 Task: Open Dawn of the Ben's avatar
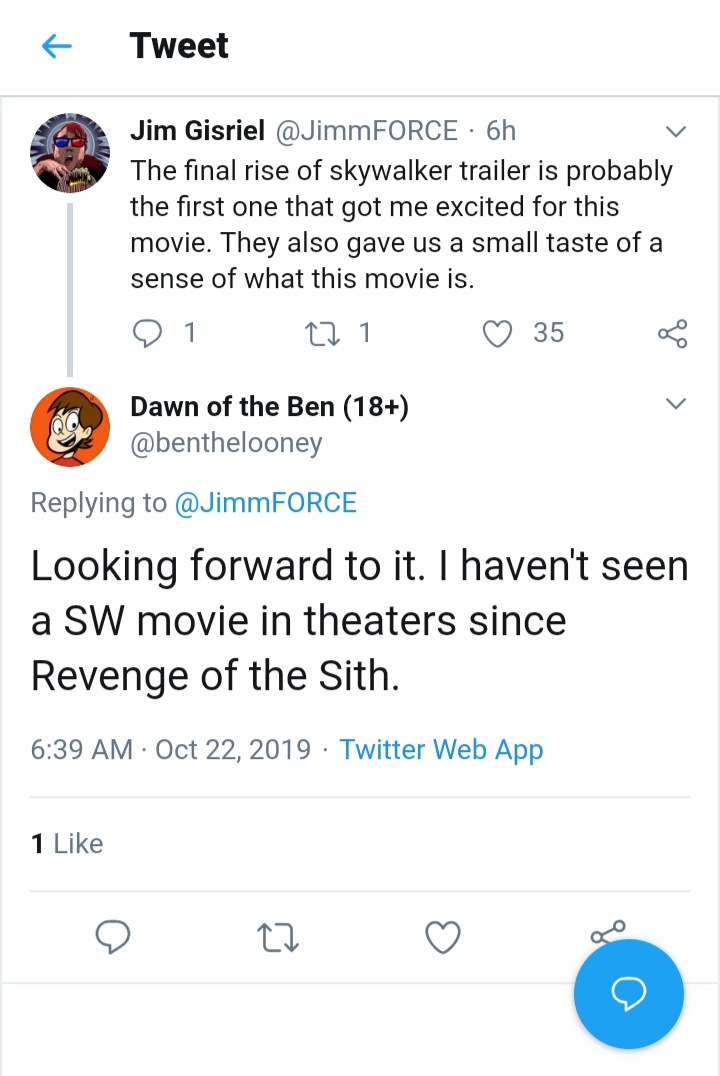point(70,427)
